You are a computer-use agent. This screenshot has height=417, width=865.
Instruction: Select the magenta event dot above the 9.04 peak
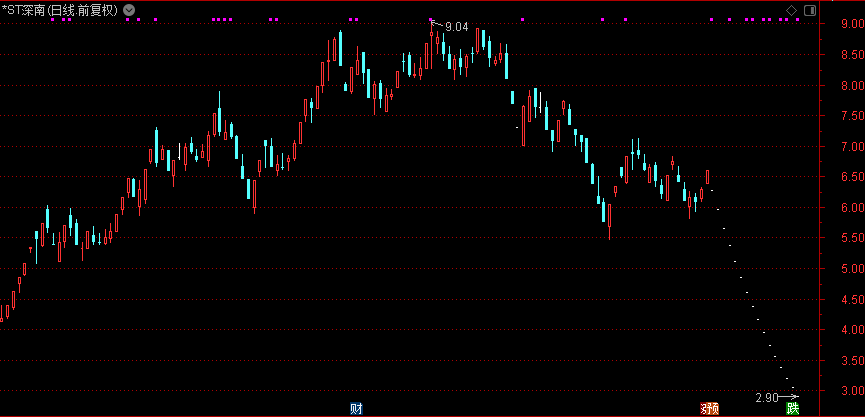[x=432, y=20]
